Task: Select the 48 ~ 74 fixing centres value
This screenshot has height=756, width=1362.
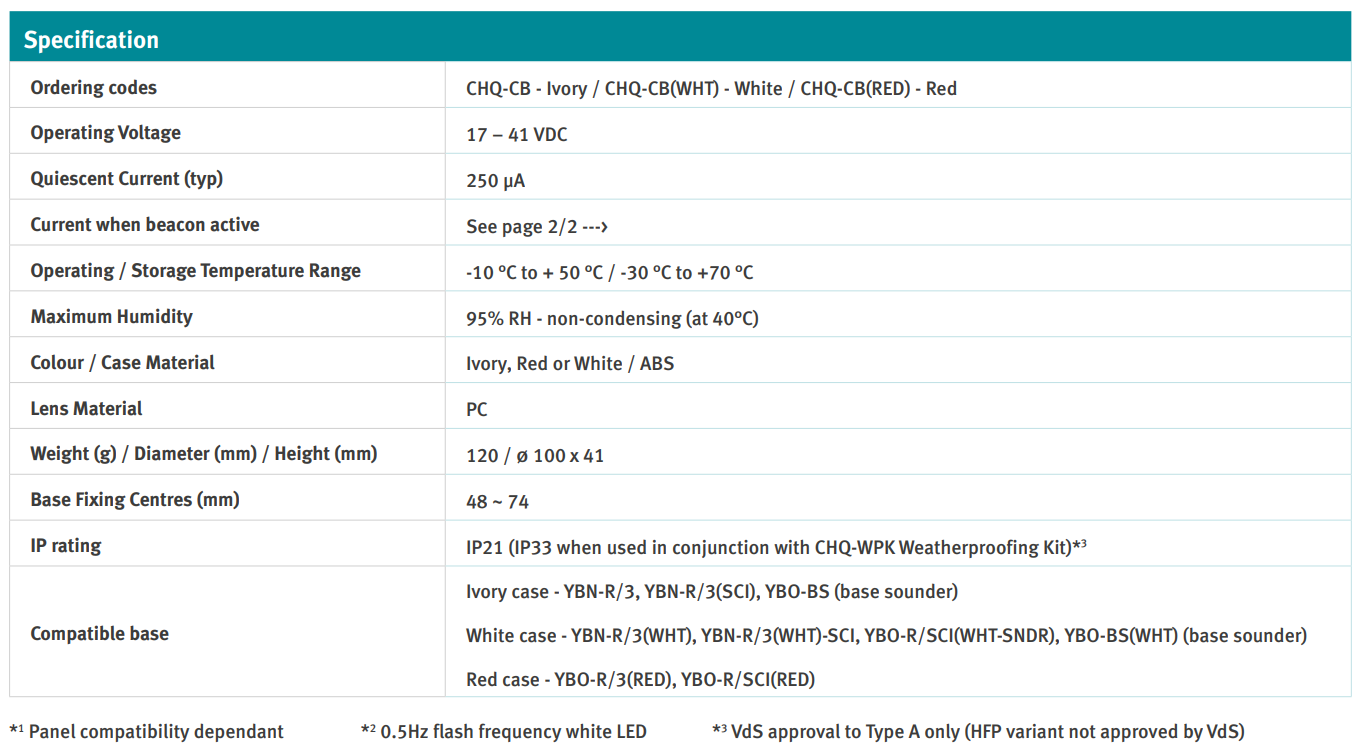Action: tap(497, 502)
